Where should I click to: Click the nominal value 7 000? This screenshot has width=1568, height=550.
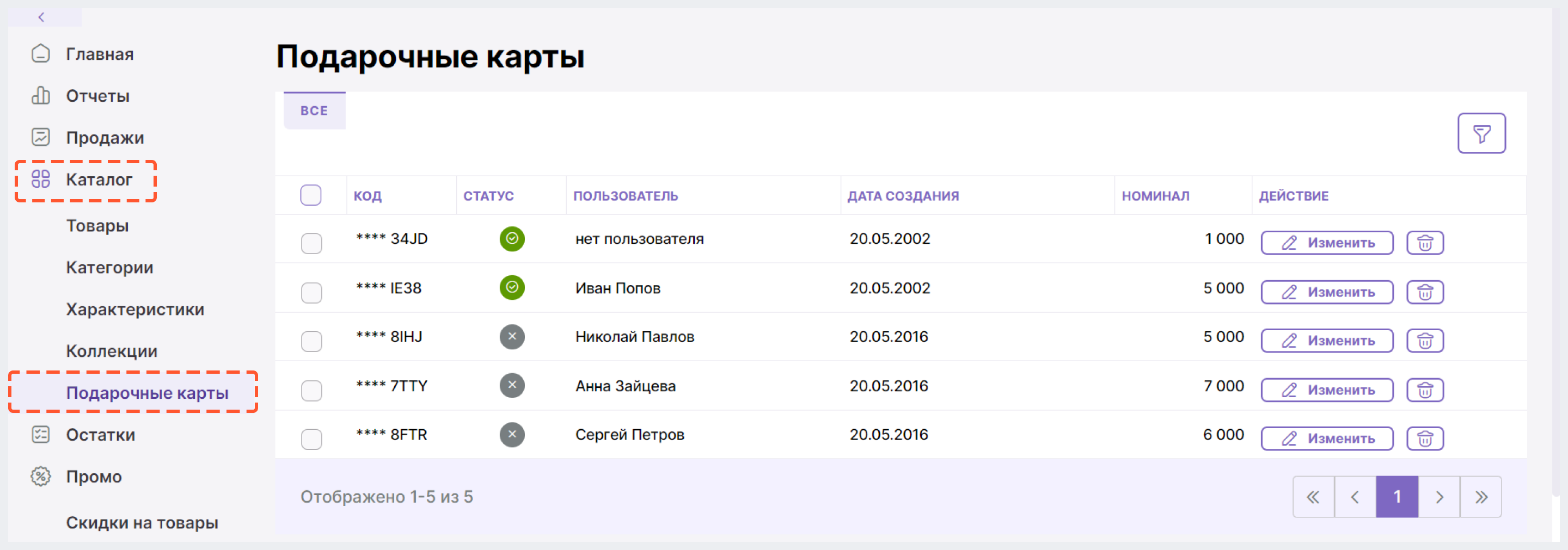pos(1223,386)
